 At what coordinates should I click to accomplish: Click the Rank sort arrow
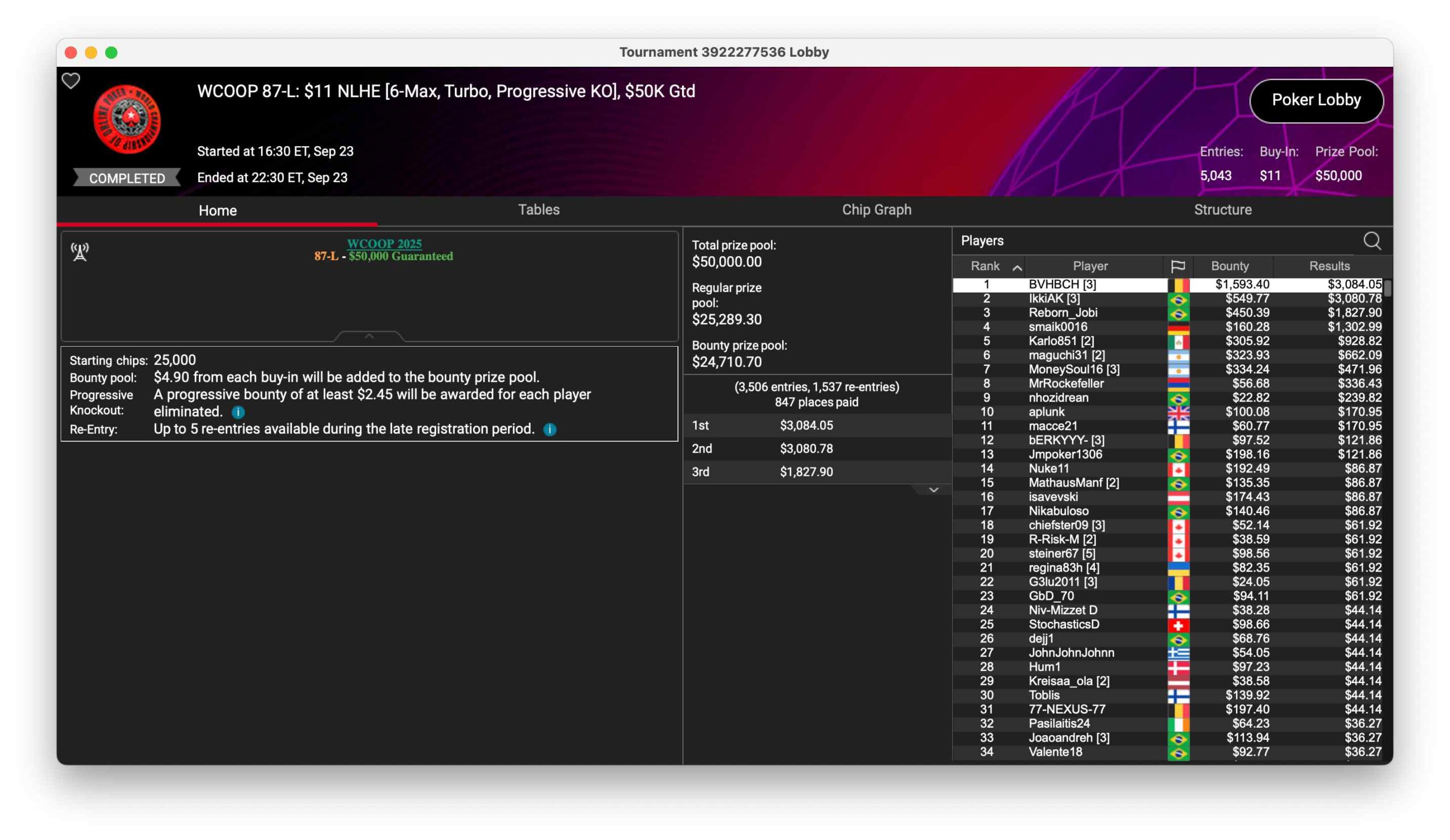coord(1017,267)
